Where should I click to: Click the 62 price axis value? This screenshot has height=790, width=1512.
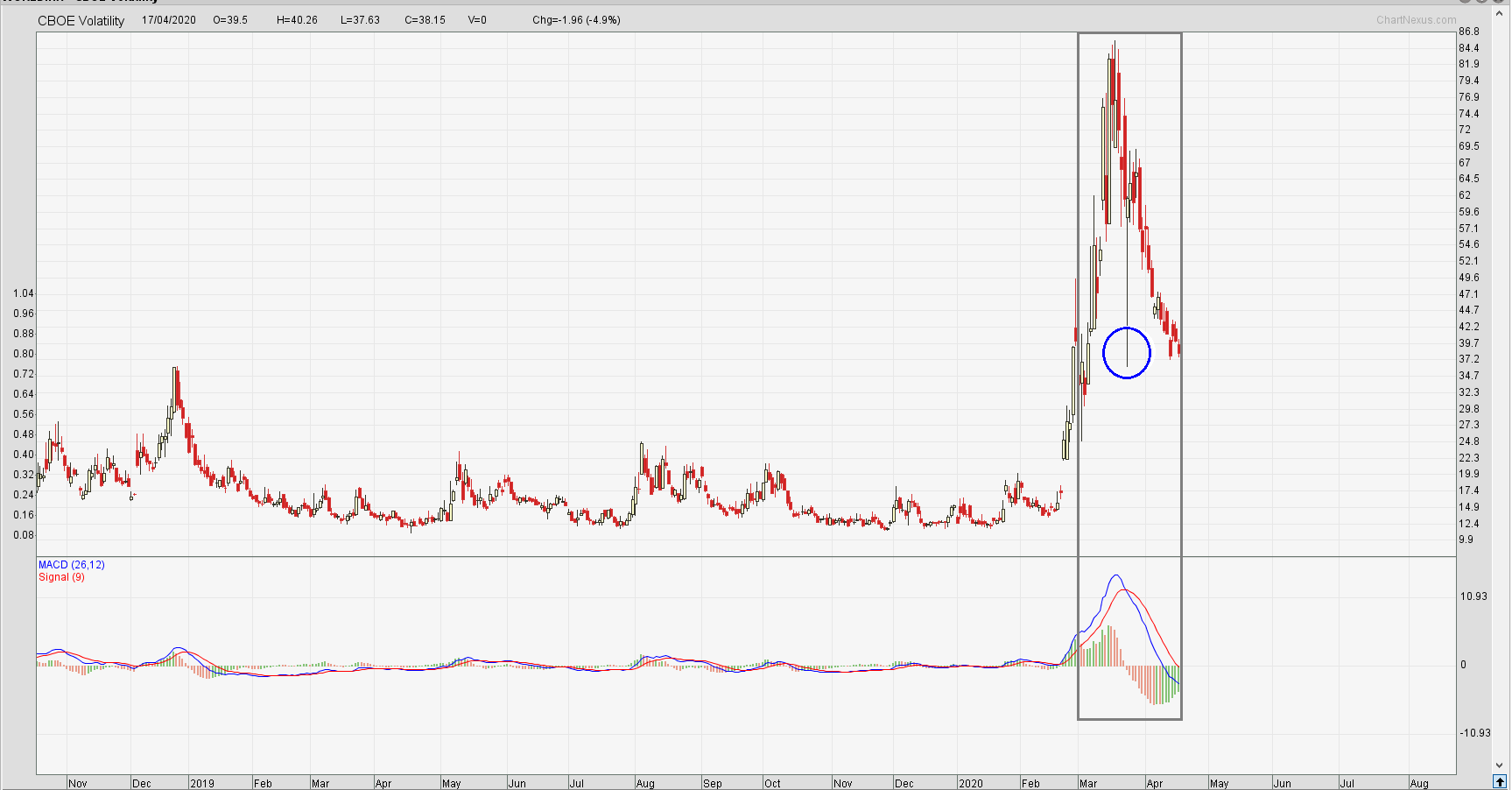[x=1465, y=195]
